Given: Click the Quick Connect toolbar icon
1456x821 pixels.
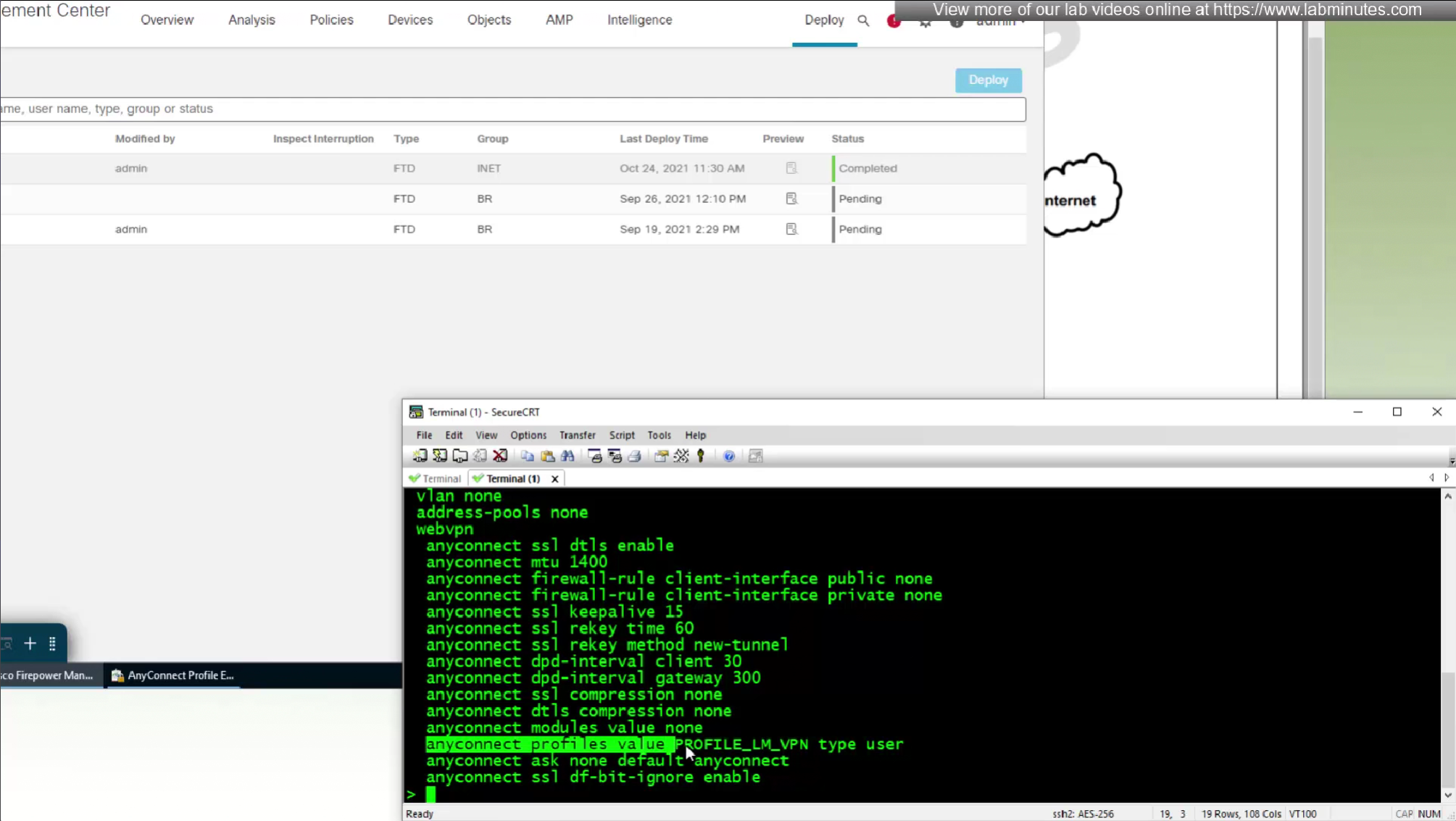Looking at the screenshot, I should point(440,456).
